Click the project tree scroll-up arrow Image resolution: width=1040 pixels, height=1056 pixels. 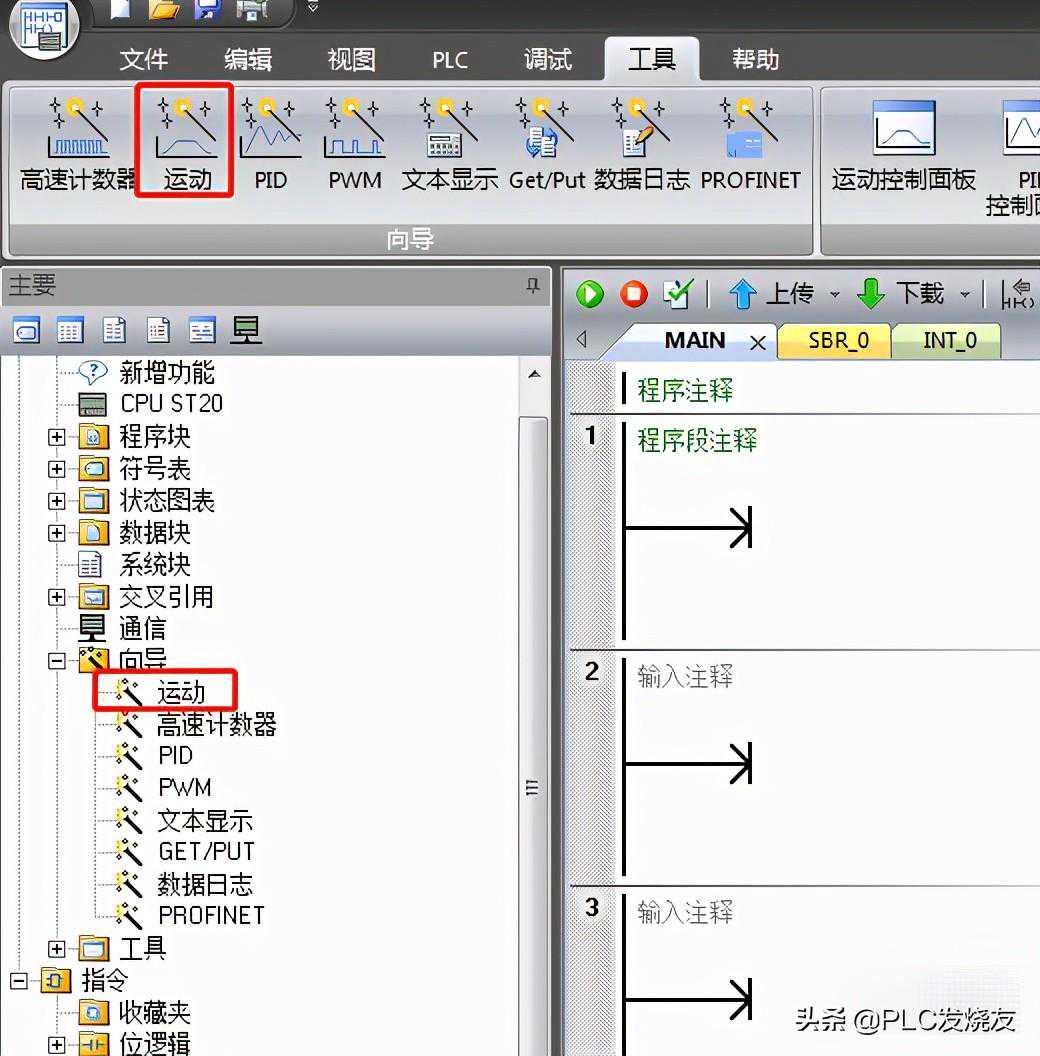click(534, 374)
